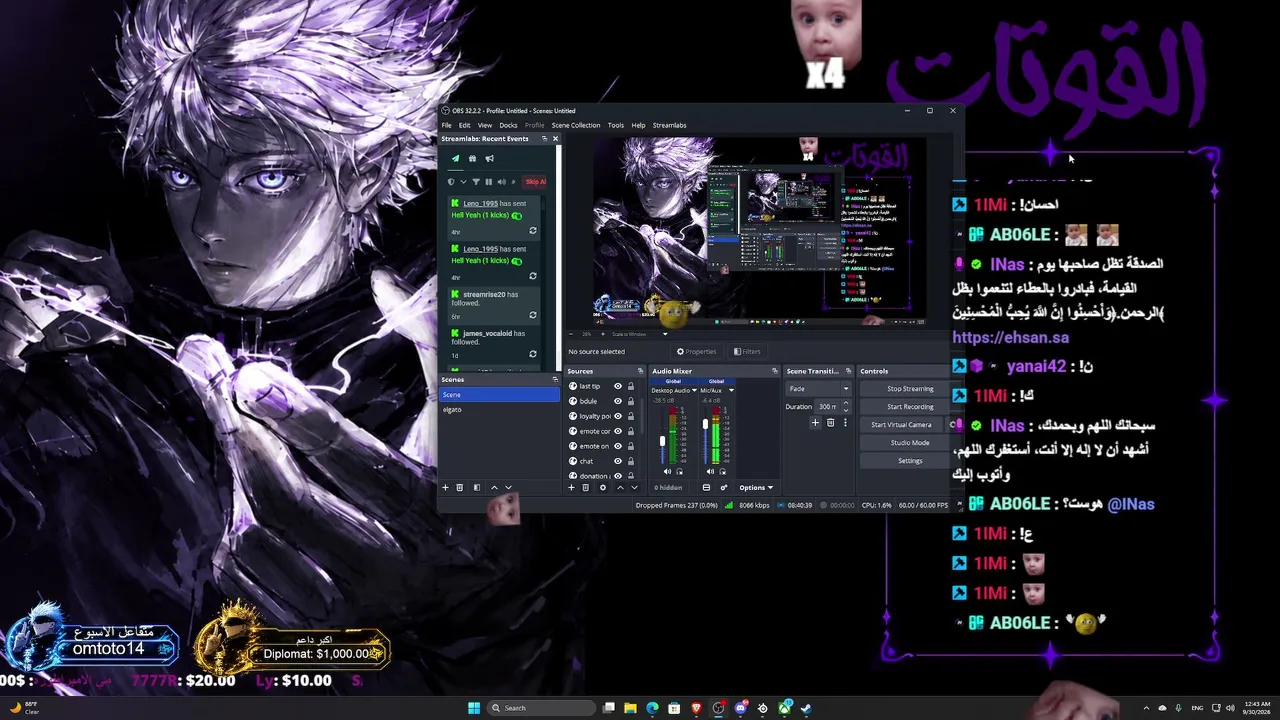1280x720 pixels.
Task: Hide the chat source
Action: coord(618,461)
